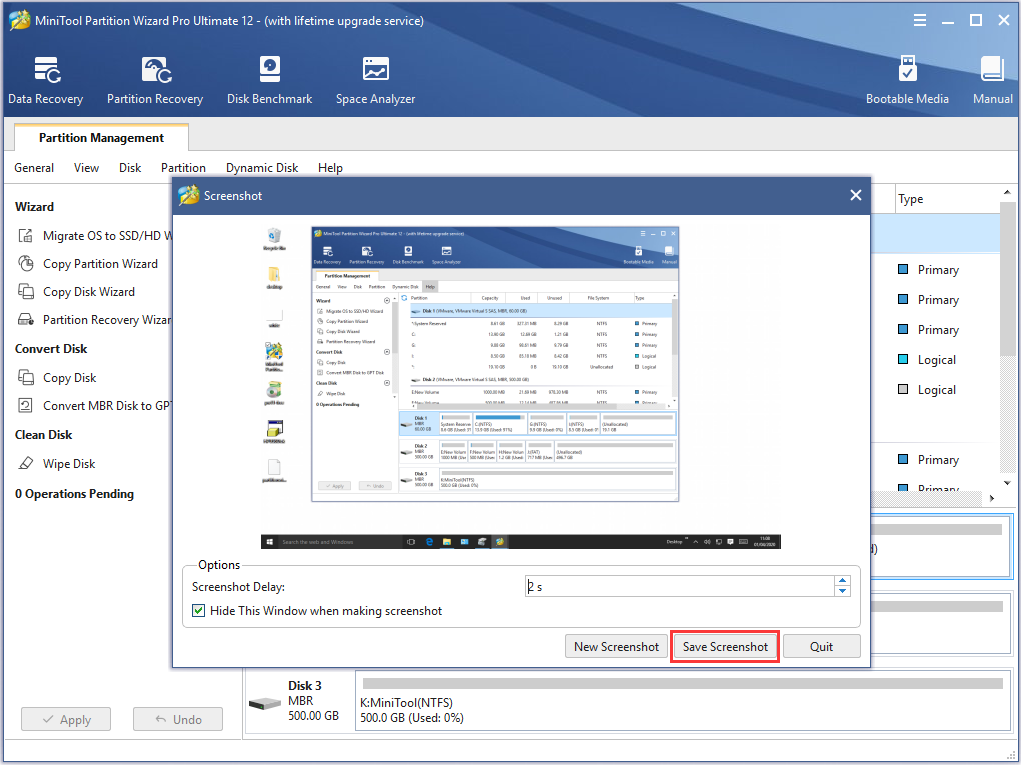
Task: Increase the Screenshot Delay value
Action: point(842,581)
